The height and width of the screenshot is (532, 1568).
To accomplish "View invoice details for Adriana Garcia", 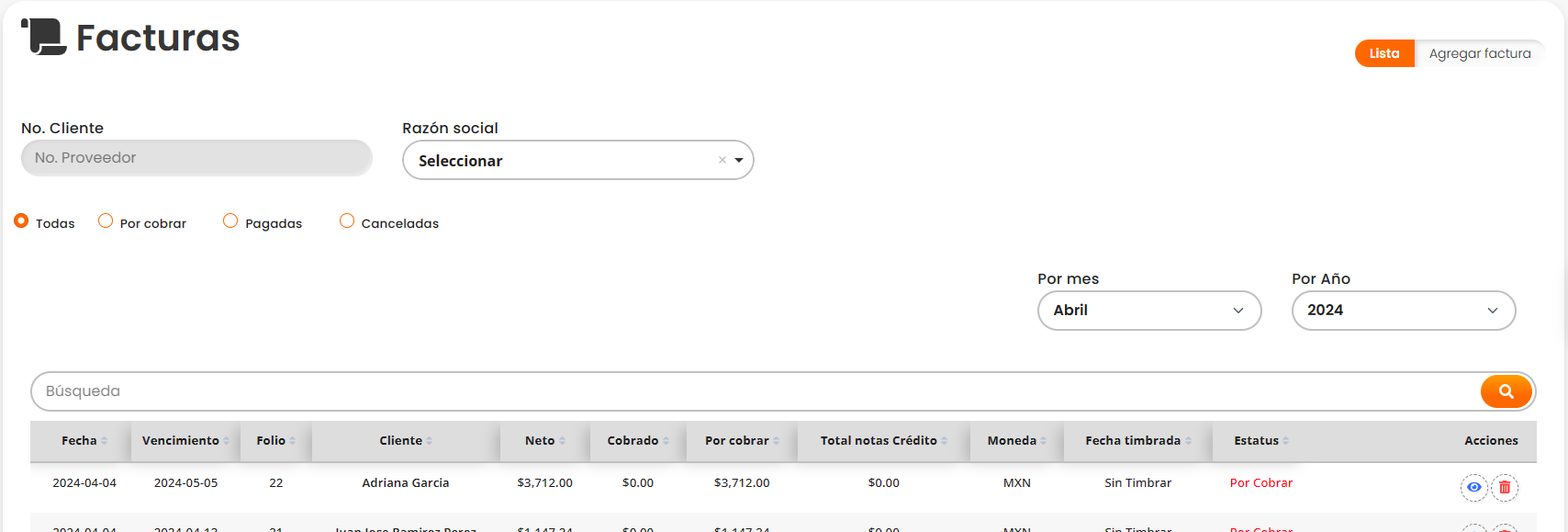I will [1473, 487].
